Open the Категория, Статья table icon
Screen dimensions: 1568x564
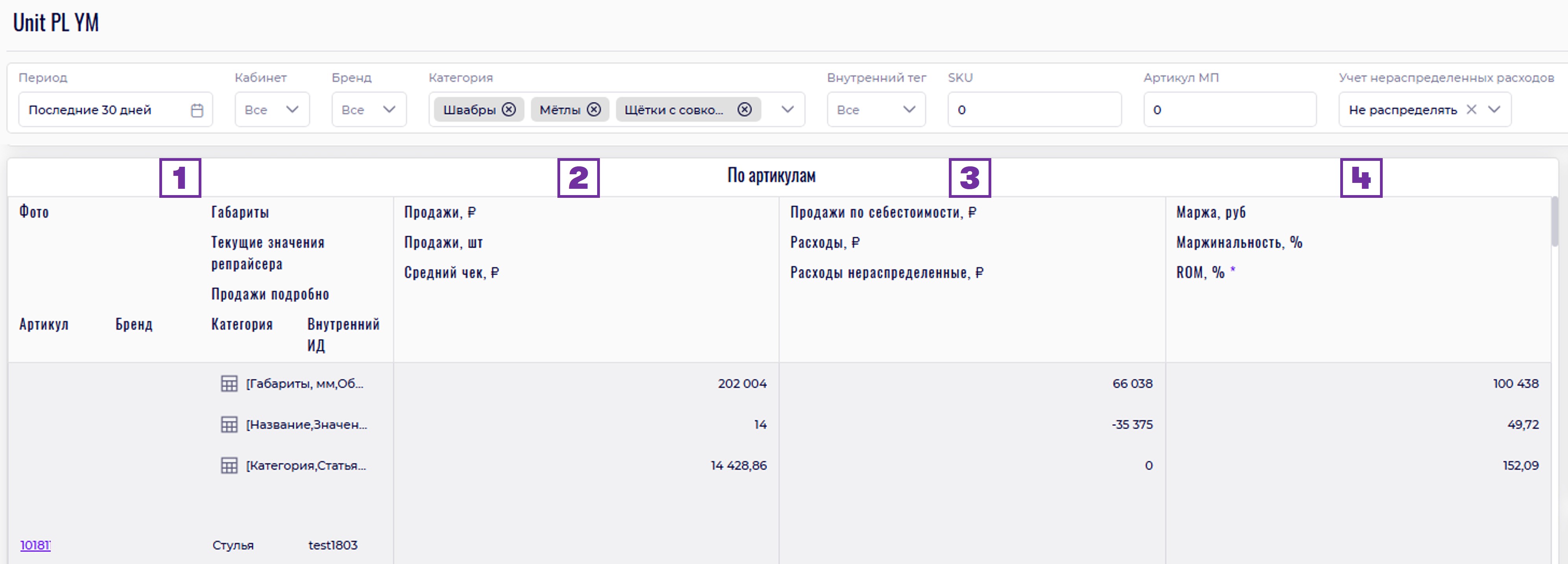[229, 465]
